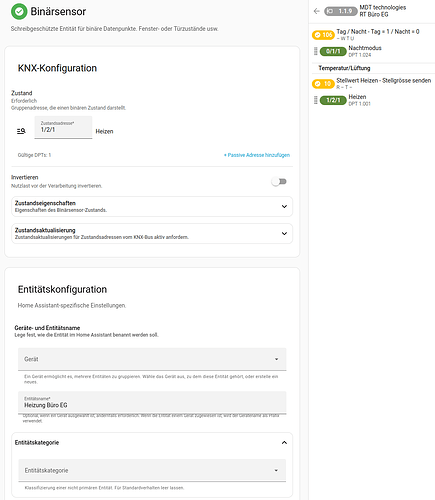Viewport: 435px width, 500px height.
Task: Select the orange 106 object badge
Action: coord(323,35)
